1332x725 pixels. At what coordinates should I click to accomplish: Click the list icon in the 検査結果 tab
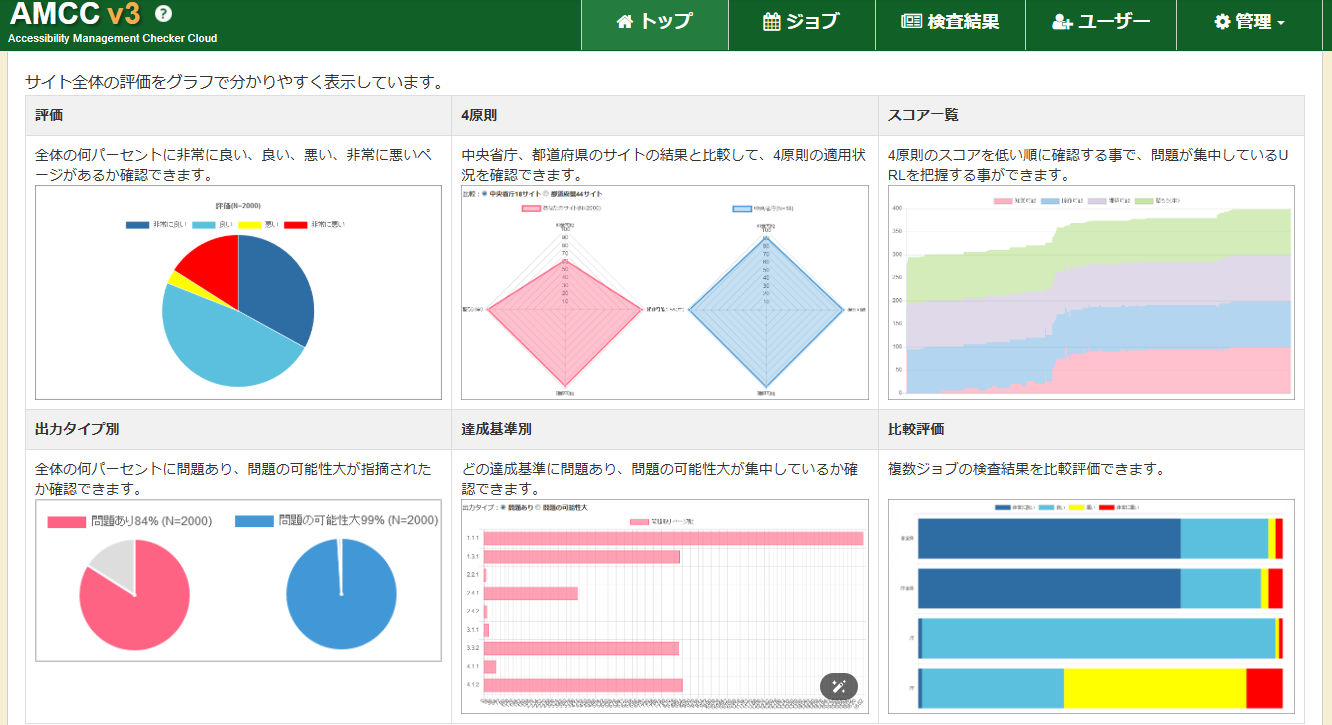pos(911,21)
